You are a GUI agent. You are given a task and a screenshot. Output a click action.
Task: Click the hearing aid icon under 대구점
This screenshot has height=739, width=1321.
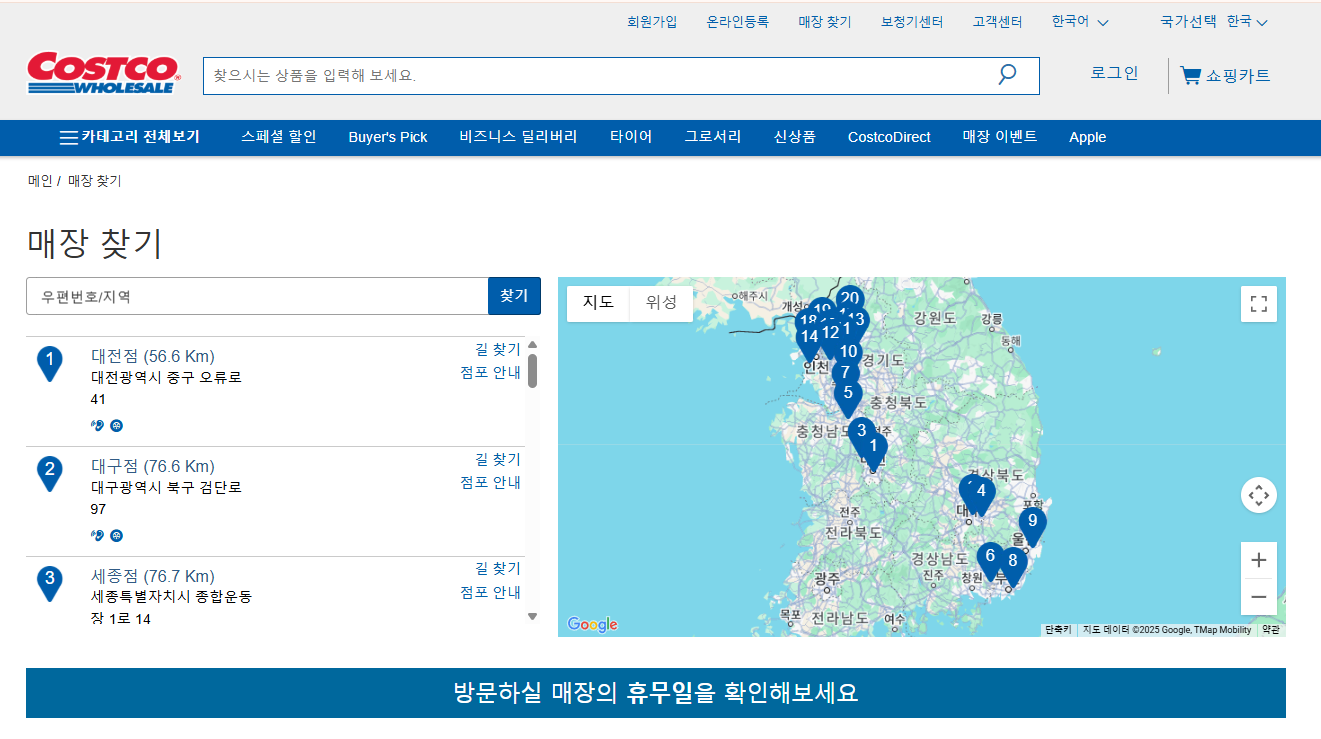[97, 536]
